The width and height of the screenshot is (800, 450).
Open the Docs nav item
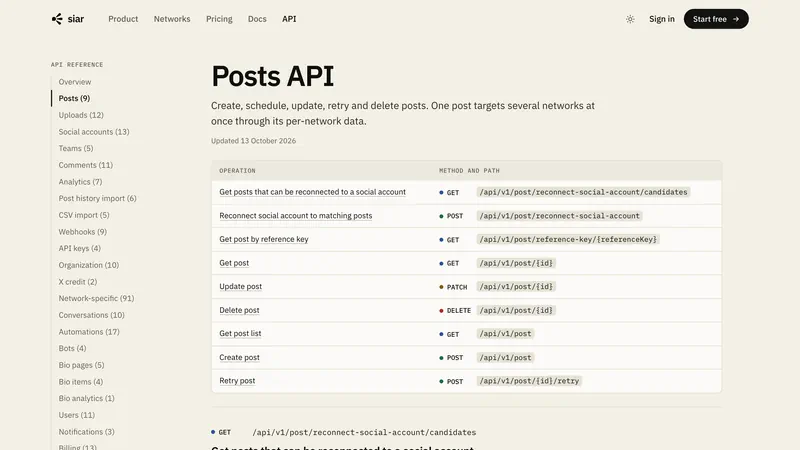click(257, 19)
